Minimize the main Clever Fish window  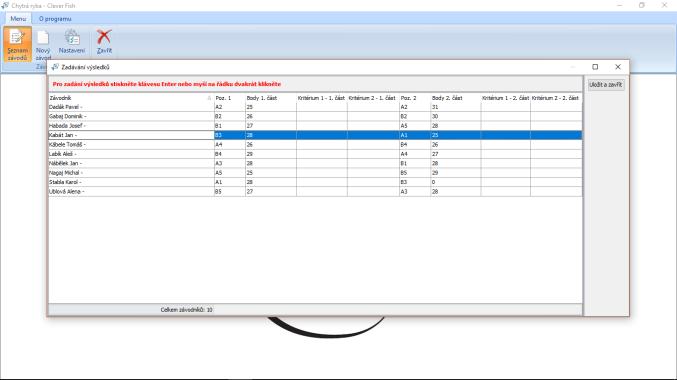pos(620,6)
